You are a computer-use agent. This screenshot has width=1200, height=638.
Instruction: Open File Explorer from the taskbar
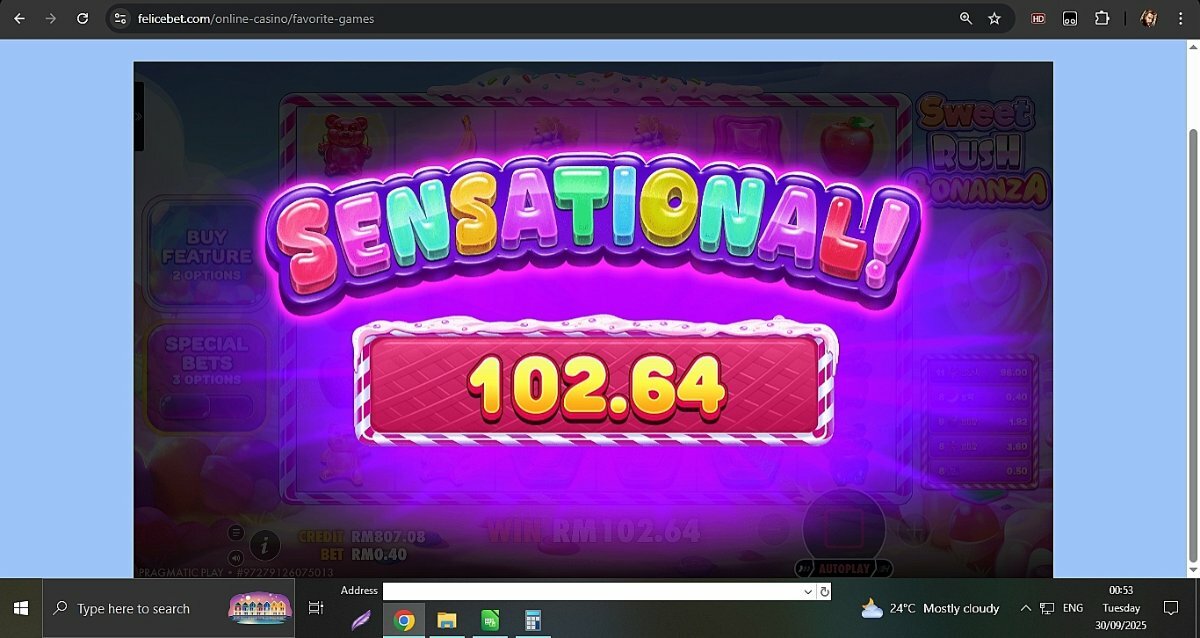click(x=447, y=621)
